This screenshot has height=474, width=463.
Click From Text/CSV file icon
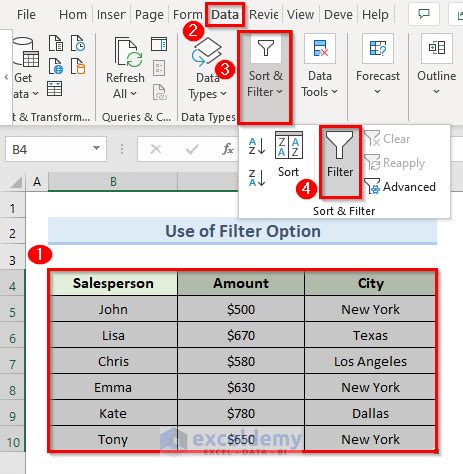point(56,43)
